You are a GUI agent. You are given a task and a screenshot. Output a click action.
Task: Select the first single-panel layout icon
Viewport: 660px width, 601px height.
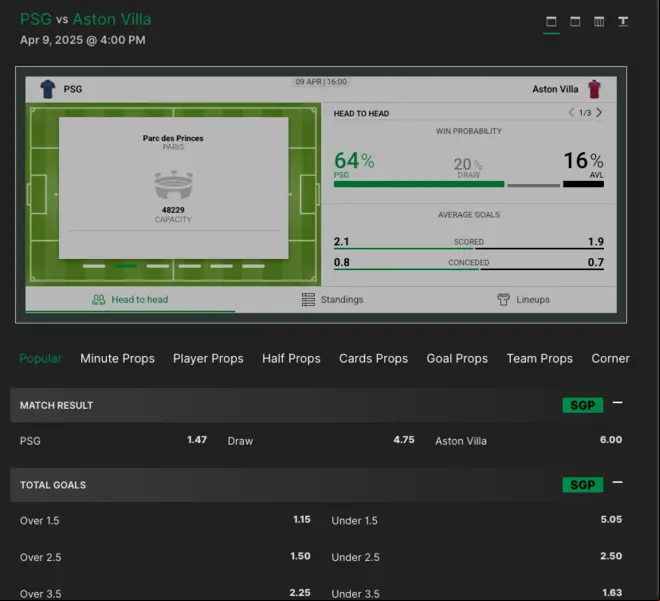(x=551, y=21)
